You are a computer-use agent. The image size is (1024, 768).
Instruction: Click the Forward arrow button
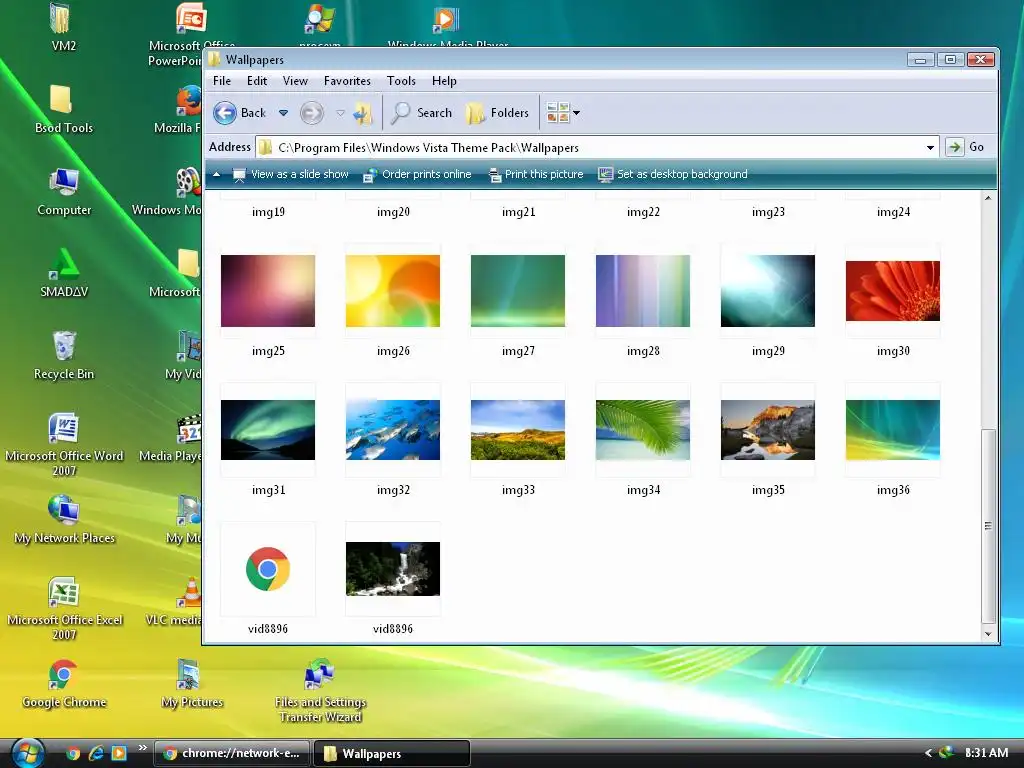pos(312,113)
